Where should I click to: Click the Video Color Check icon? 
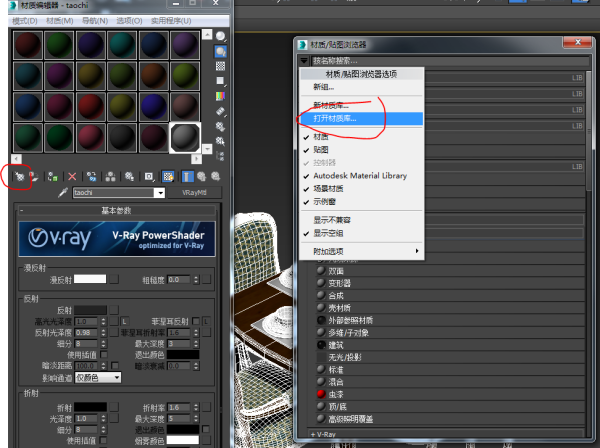pyautogui.click(x=220, y=96)
